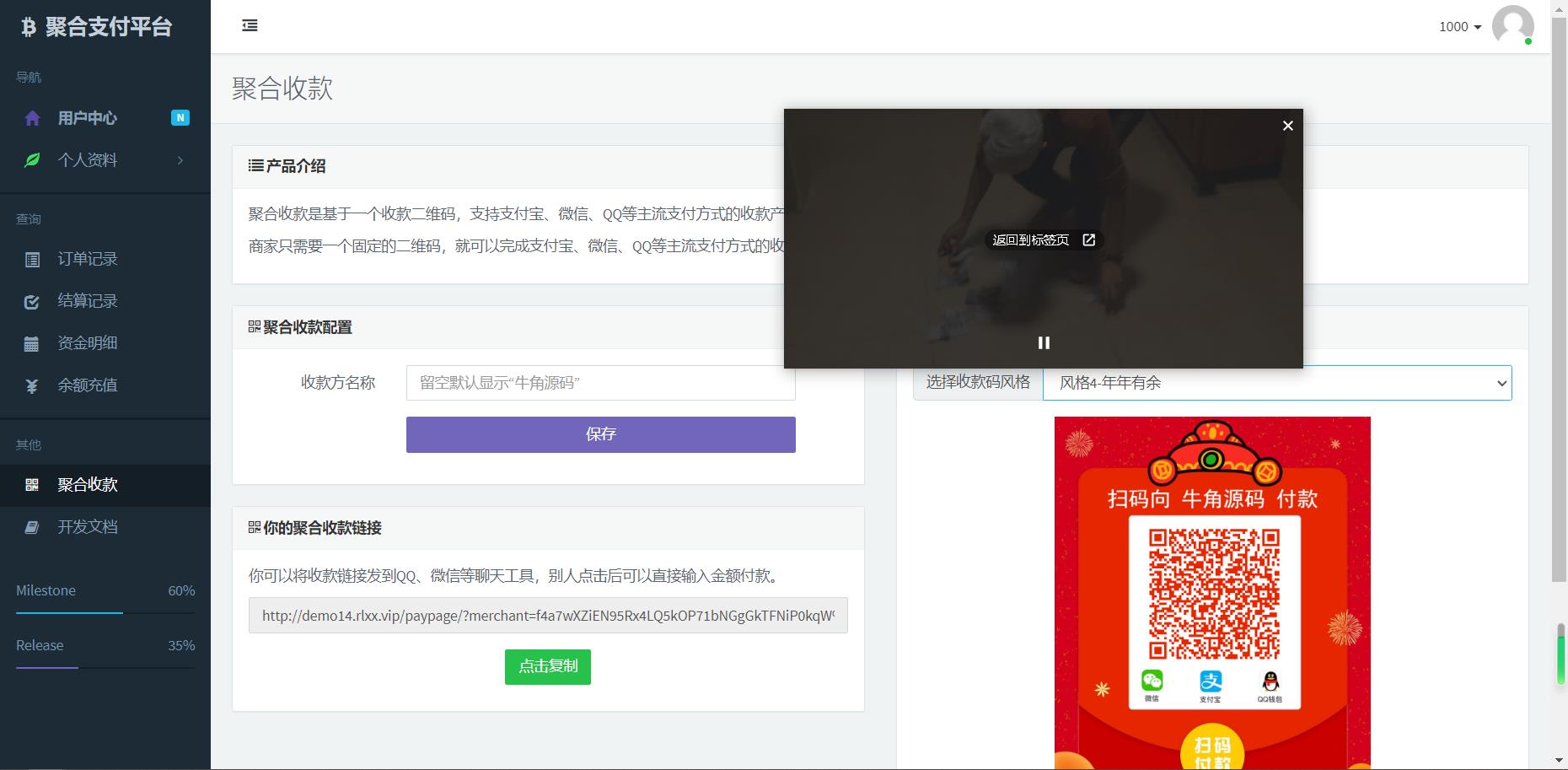Click the leaf icon beside 个人资料
Image resolution: width=1568 pixels, height=770 pixels.
click(x=32, y=160)
